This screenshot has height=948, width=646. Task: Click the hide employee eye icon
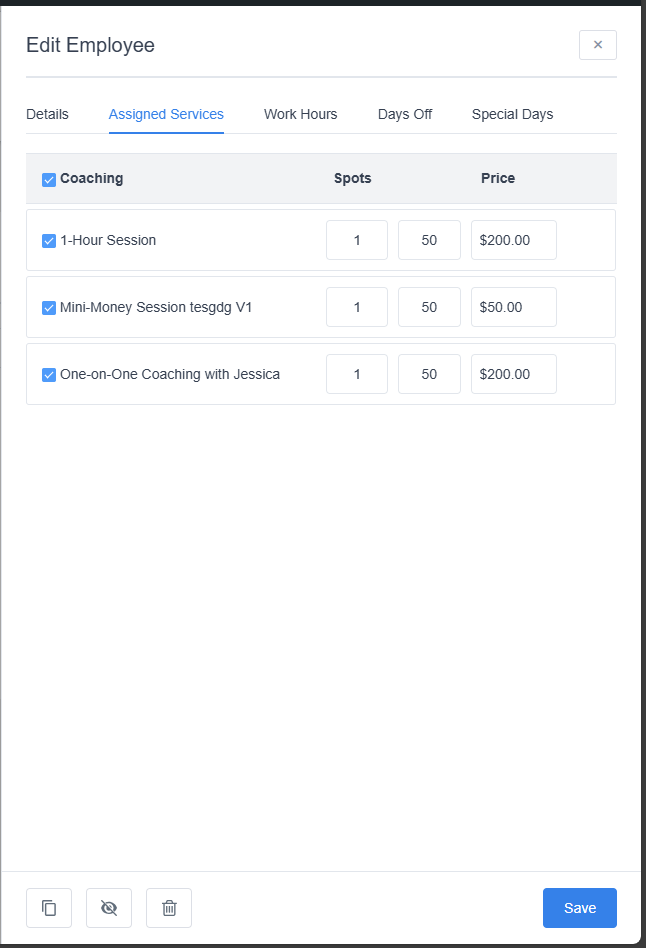click(x=109, y=908)
